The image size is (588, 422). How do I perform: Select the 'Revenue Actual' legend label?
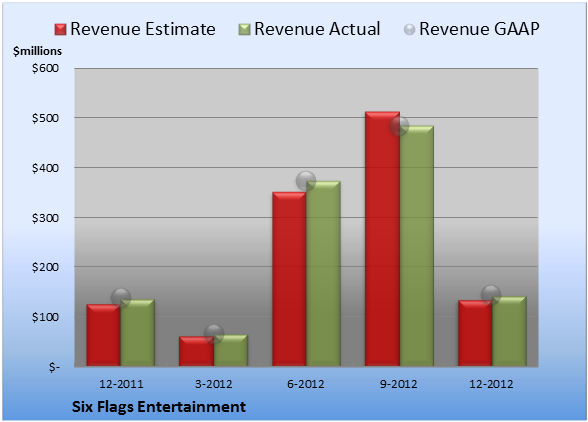[x=317, y=29]
